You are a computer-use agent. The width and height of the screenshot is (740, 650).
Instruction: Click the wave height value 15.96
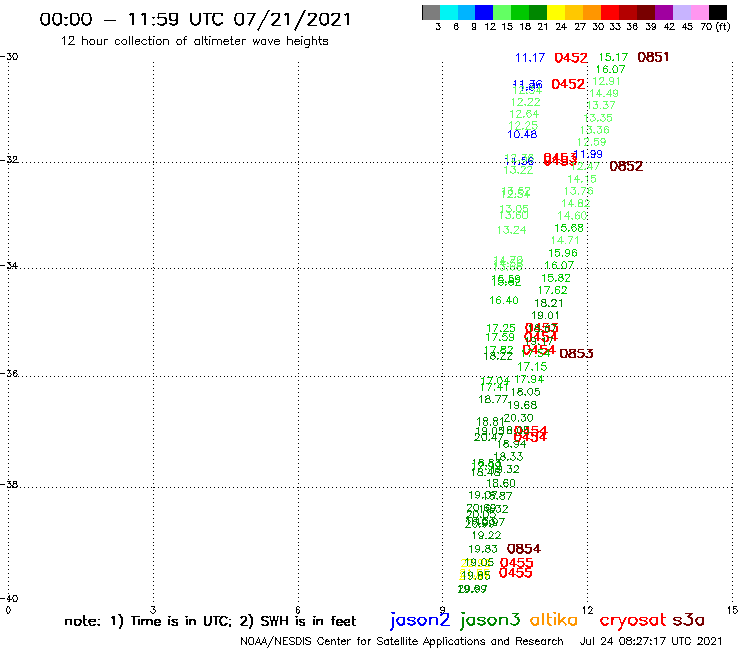coord(563,253)
